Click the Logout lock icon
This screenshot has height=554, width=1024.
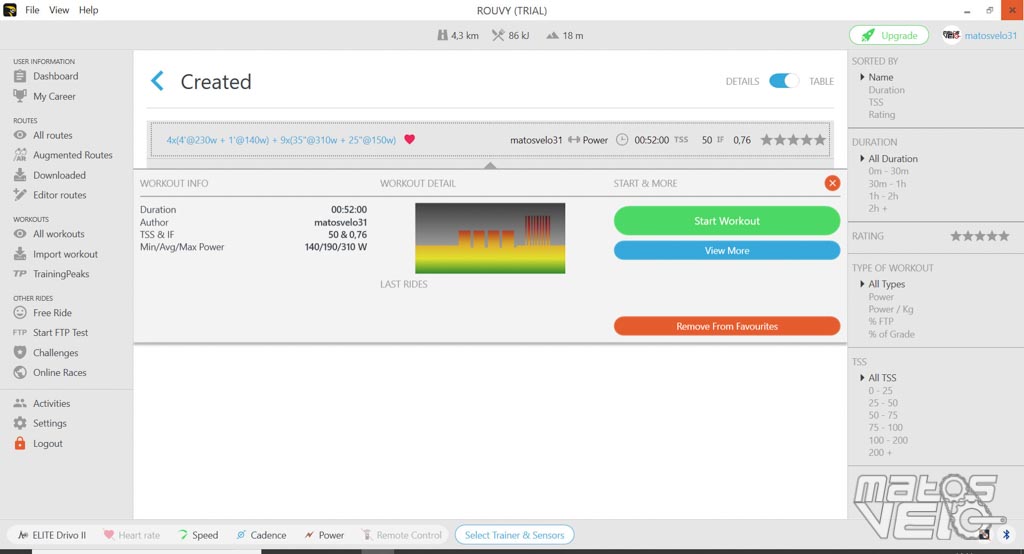(20, 444)
